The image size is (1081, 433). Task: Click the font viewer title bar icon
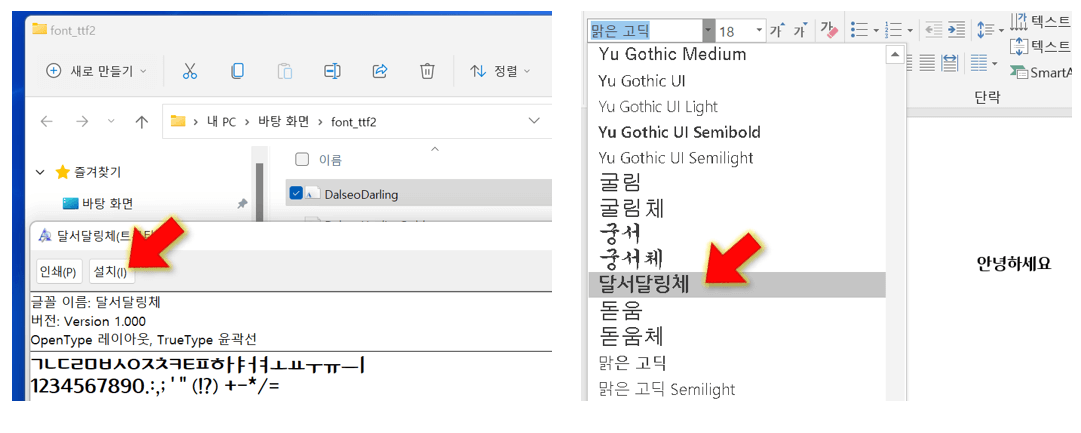pos(46,236)
